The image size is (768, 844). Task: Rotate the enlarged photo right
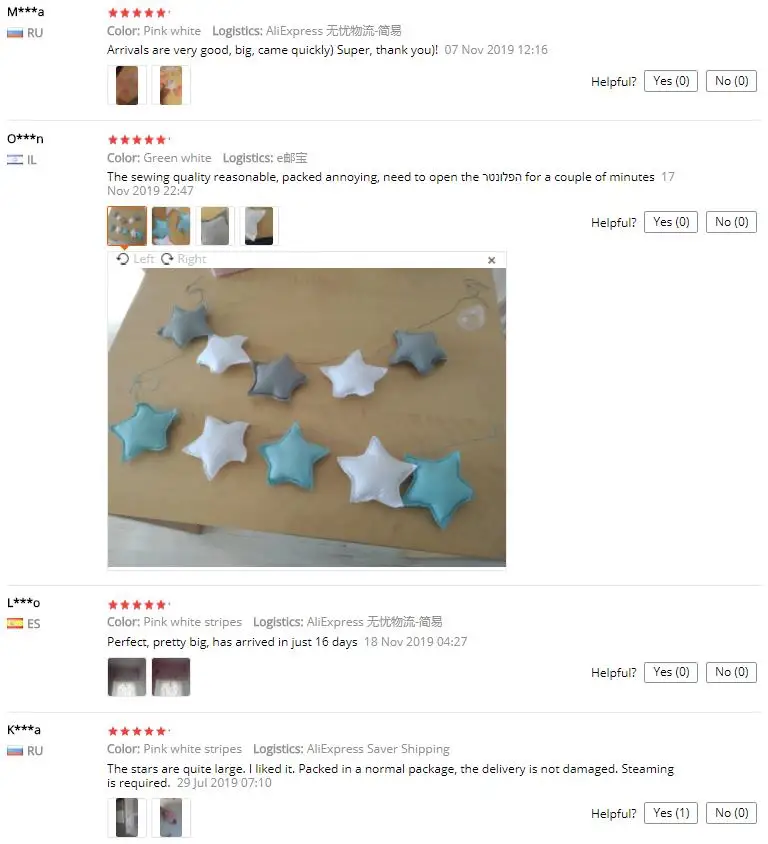pyautogui.click(x=184, y=259)
